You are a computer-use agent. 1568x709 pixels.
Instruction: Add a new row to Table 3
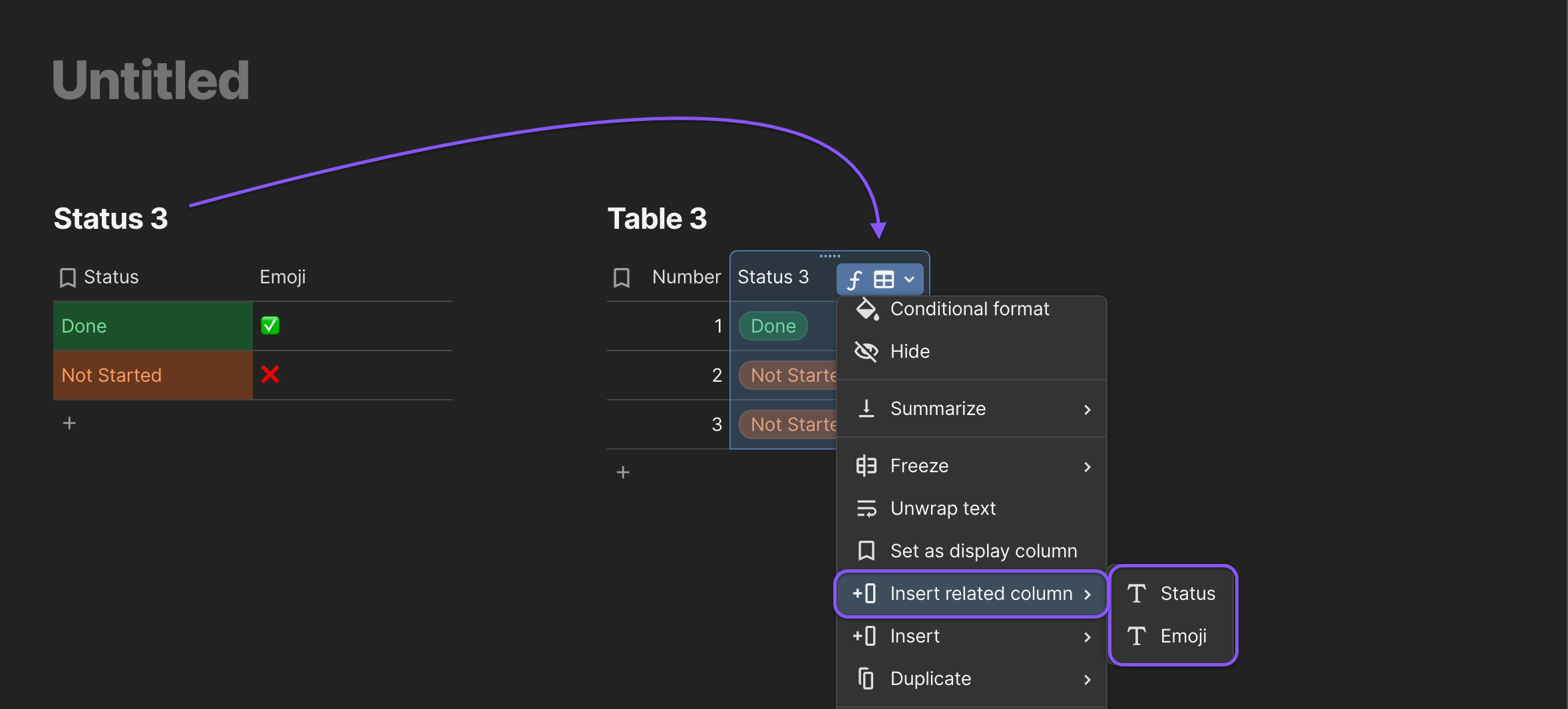[x=623, y=473]
